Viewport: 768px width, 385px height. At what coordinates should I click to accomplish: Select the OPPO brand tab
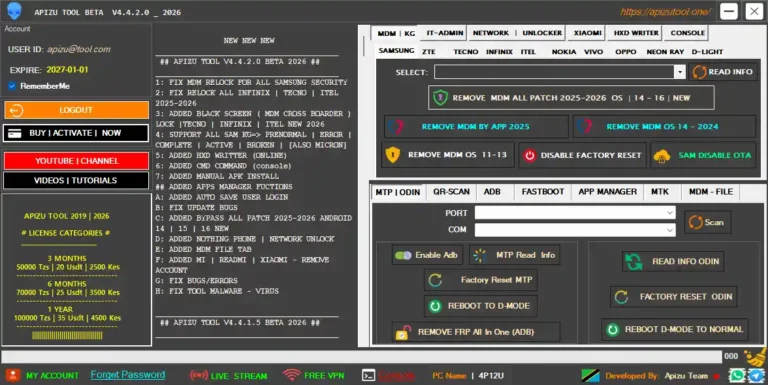(625, 51)
